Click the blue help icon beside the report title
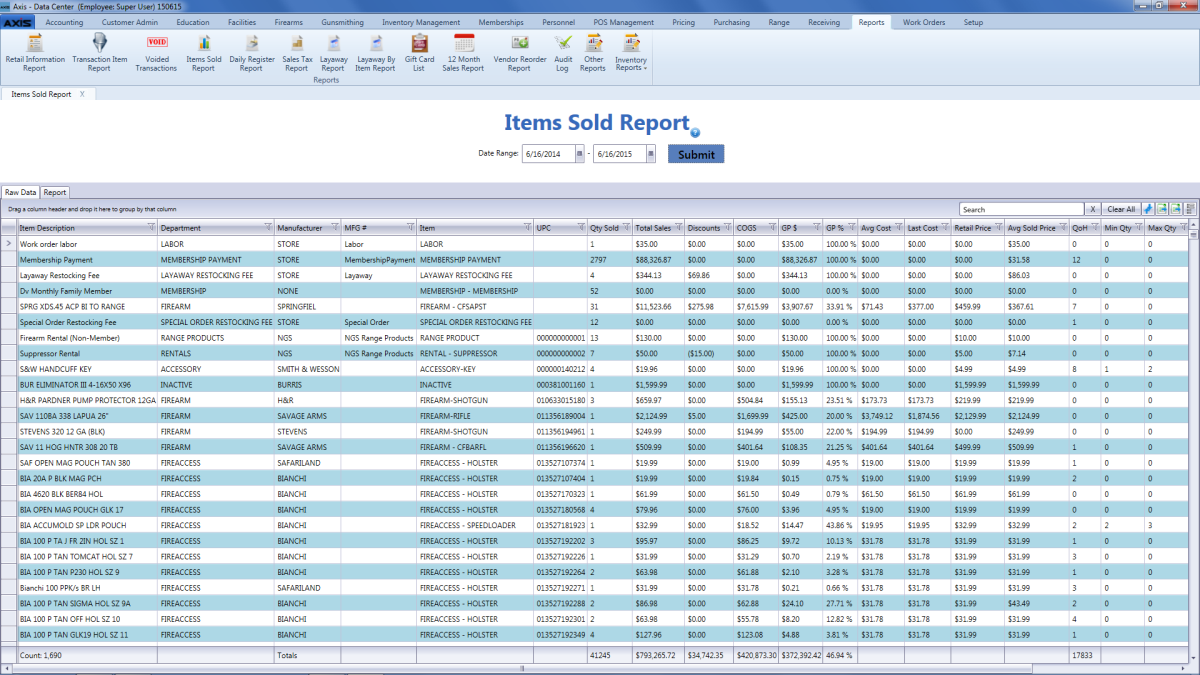This screenshot has height=675, width=1200. [x=695, y=132]
